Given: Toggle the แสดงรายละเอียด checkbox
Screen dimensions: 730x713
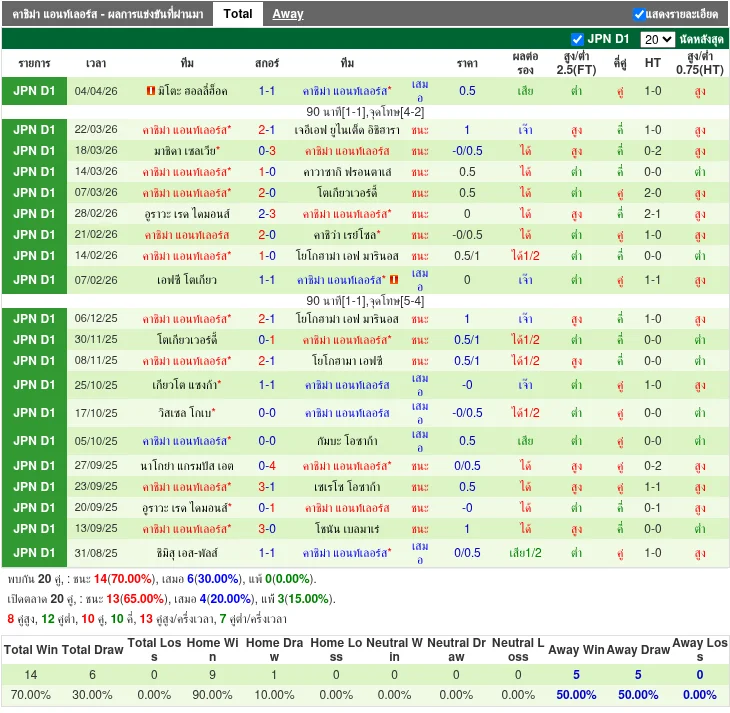Looking at the screenshot, I should (x=640, y=14).
